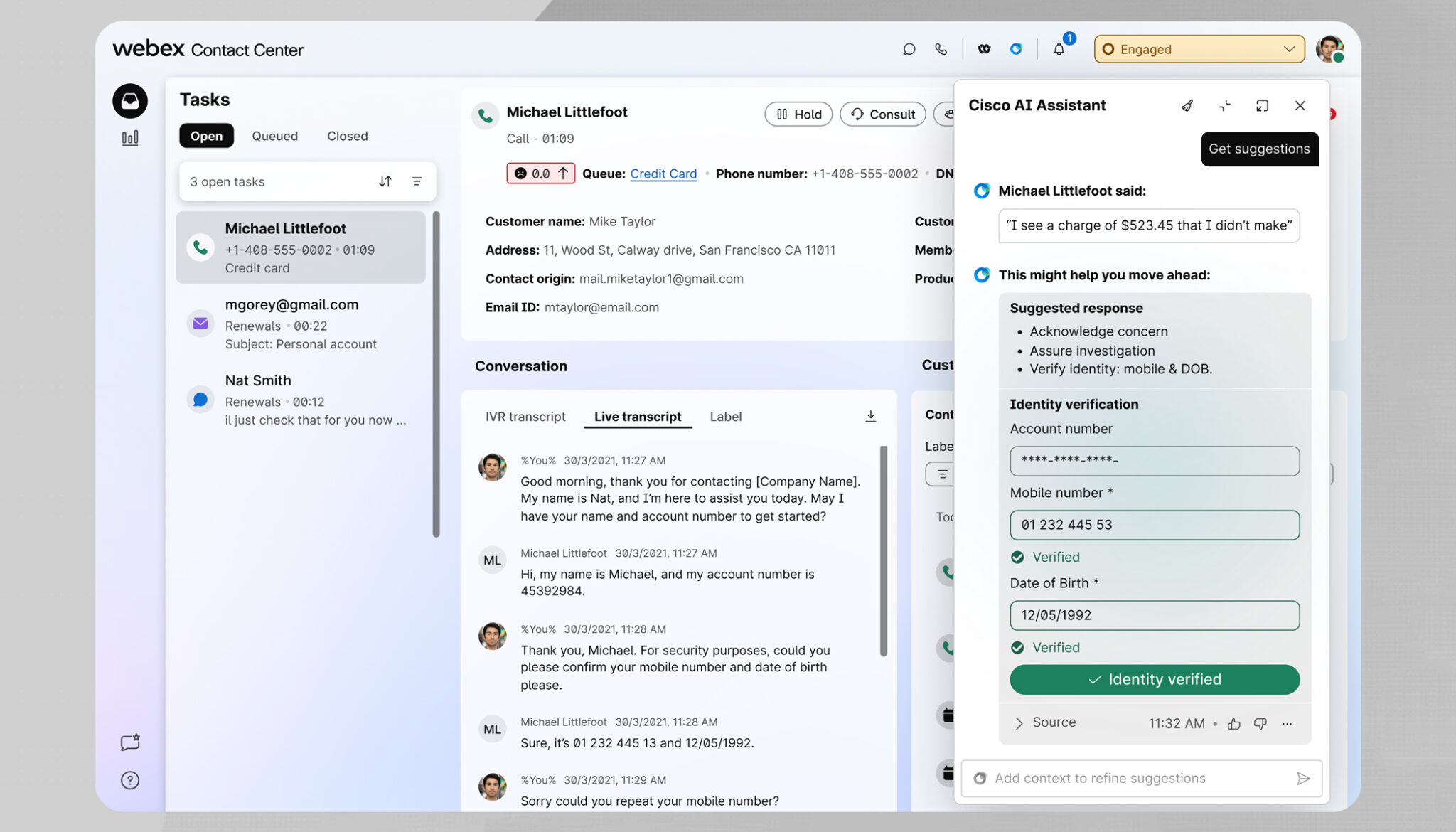The image size is (1456, 832).
Task: Put the Michael Littlefoot call on Hold
Action: [798, 114]
